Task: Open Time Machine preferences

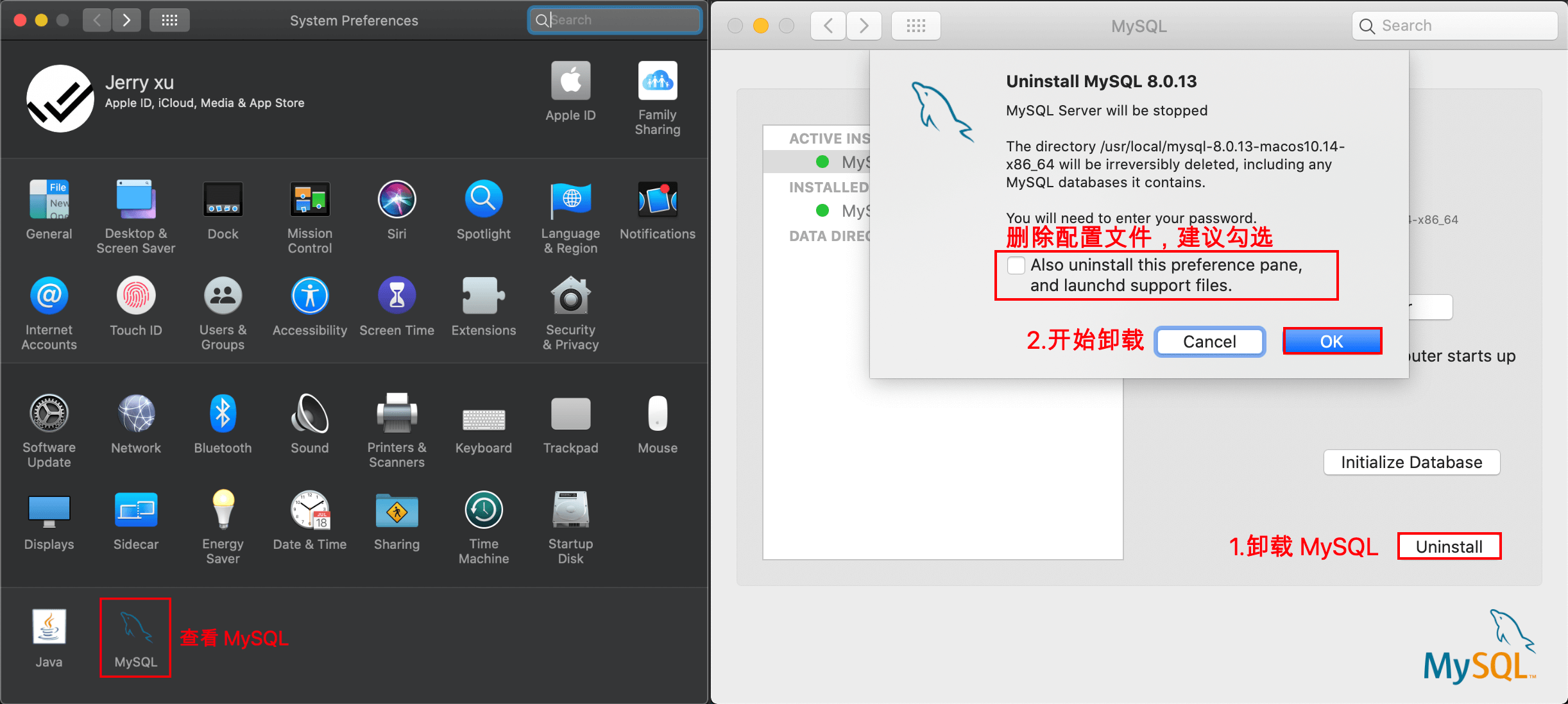Action: click(x=484, y=527)
